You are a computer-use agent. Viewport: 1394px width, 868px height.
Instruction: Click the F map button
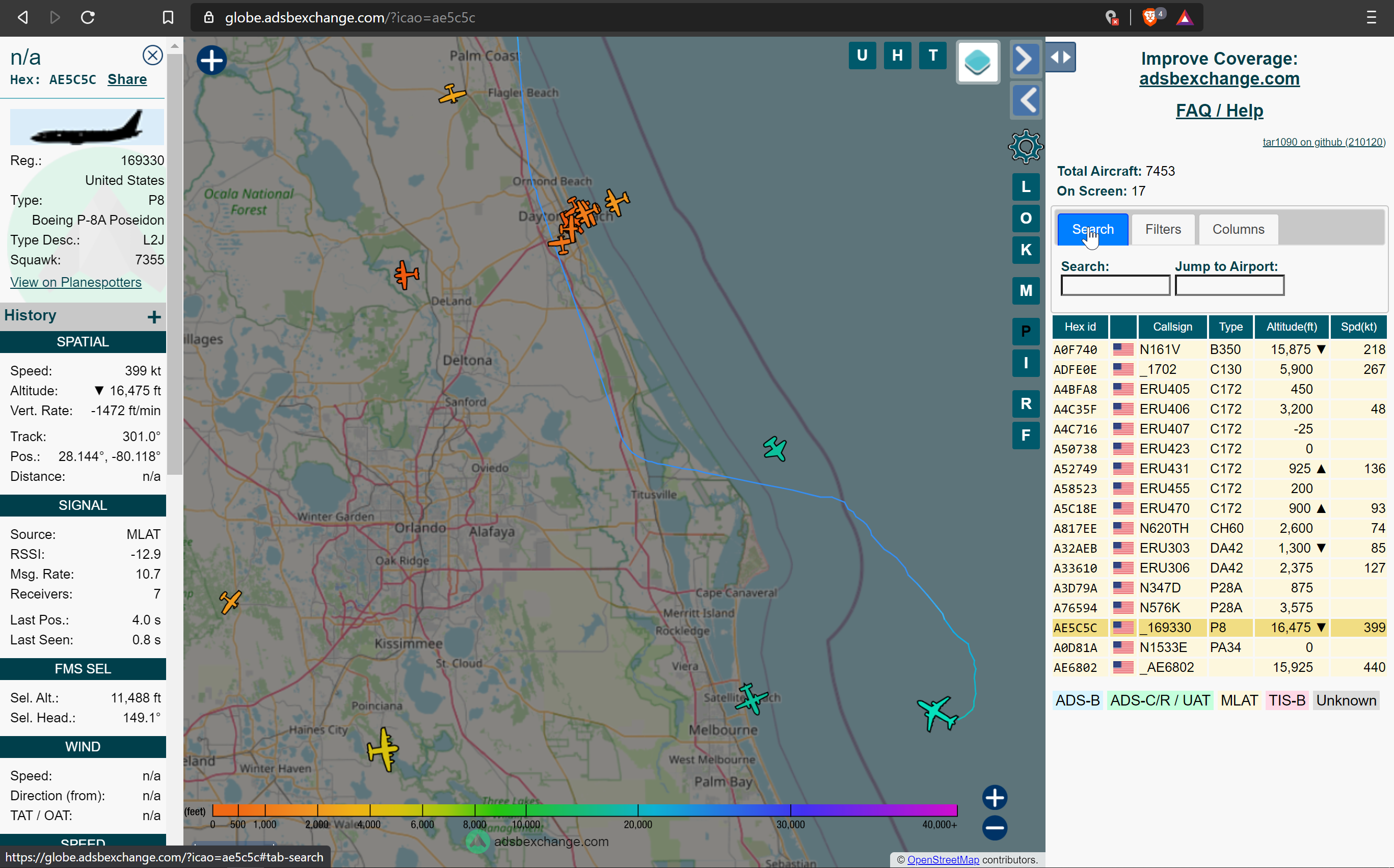click(1026, 435)
